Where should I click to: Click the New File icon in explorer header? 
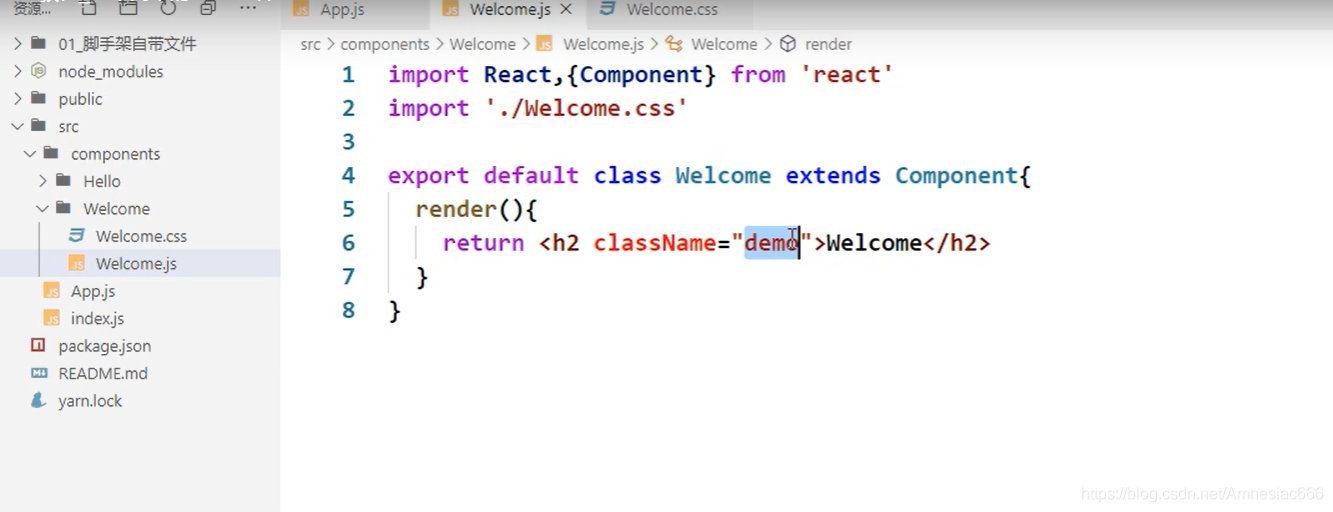point(88,8)
